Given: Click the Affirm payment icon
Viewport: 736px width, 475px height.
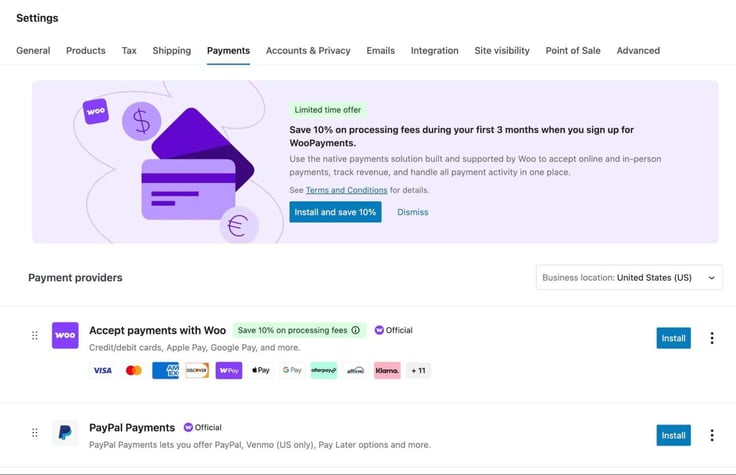Looking at the screenshot, I should coord(355,370).
